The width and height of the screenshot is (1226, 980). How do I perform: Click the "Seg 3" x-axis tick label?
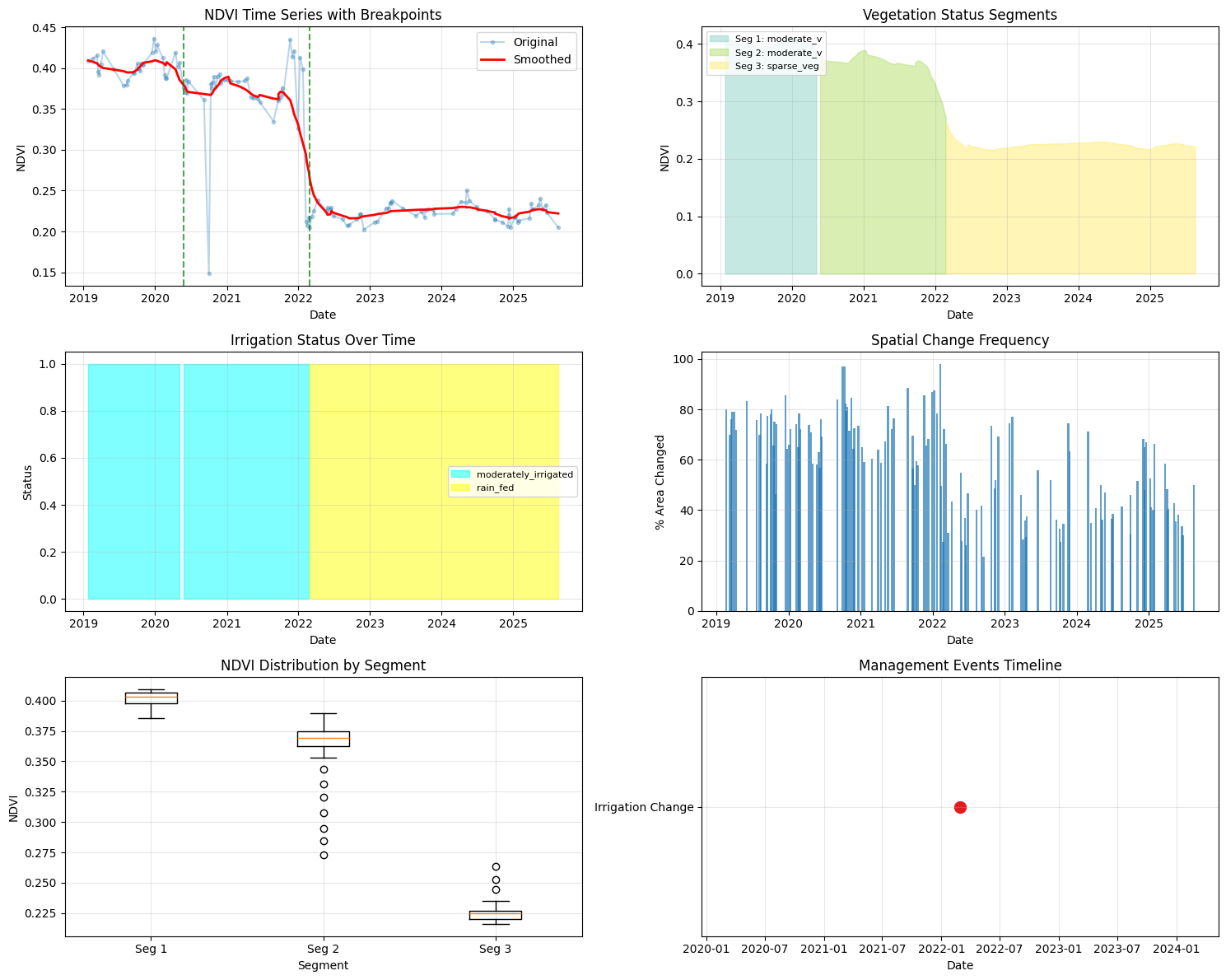point(496,949)
